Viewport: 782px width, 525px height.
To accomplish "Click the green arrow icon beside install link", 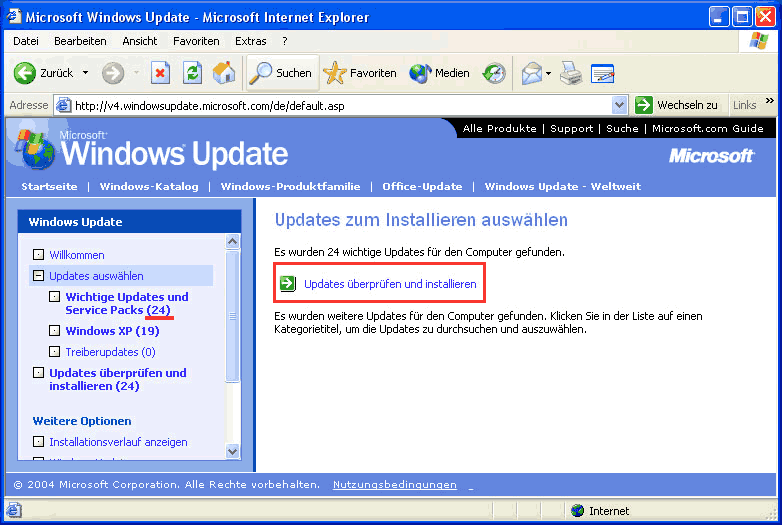I will (288, 283).
